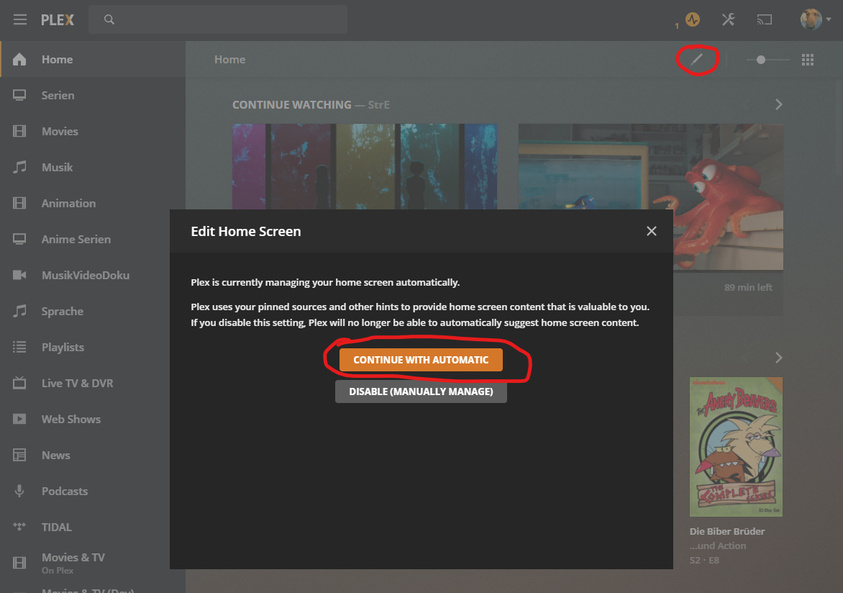Open the Activity pulse icon
Screen dimensions: 843x593
point(692,20)
